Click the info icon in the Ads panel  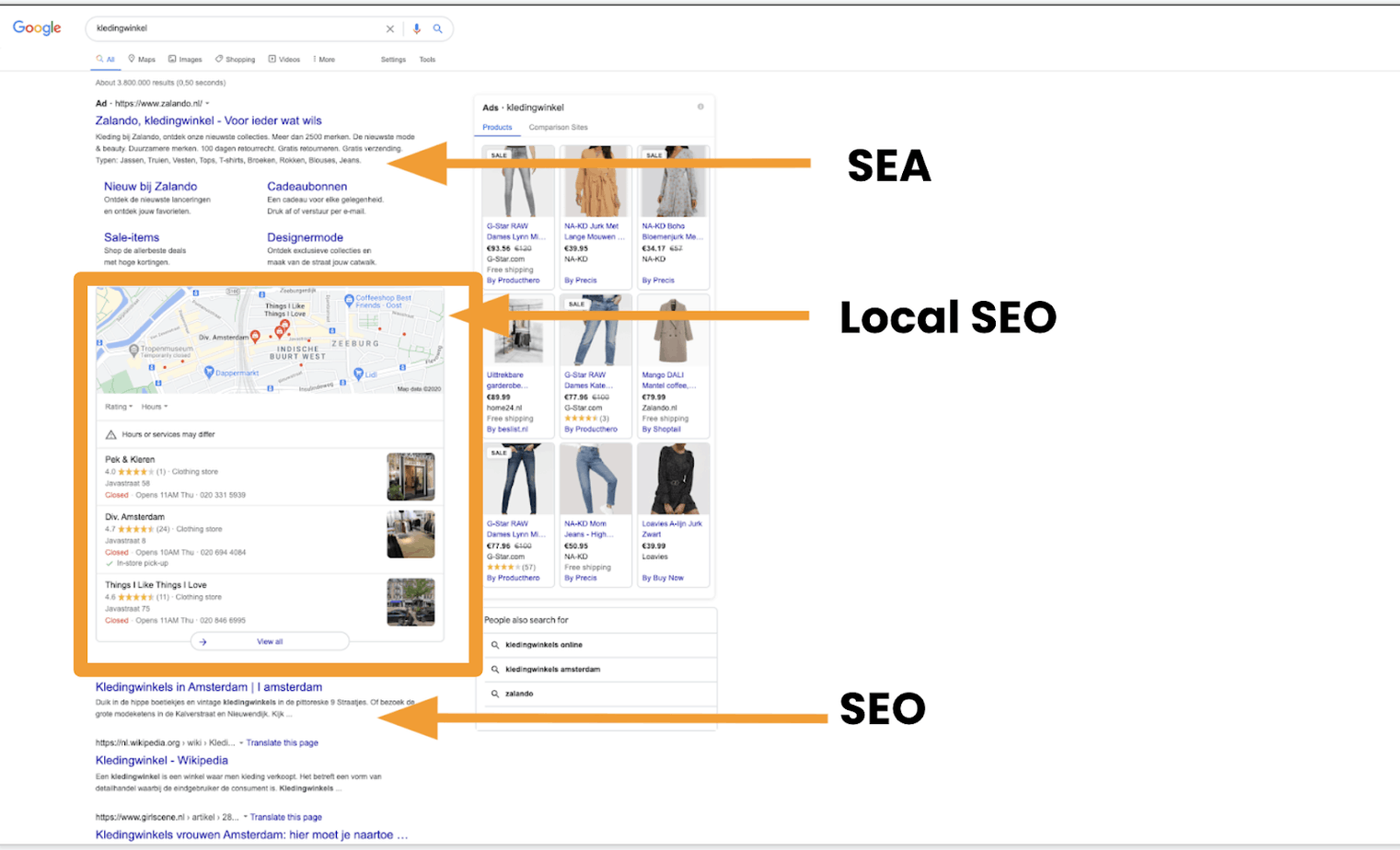coord(700,107)
